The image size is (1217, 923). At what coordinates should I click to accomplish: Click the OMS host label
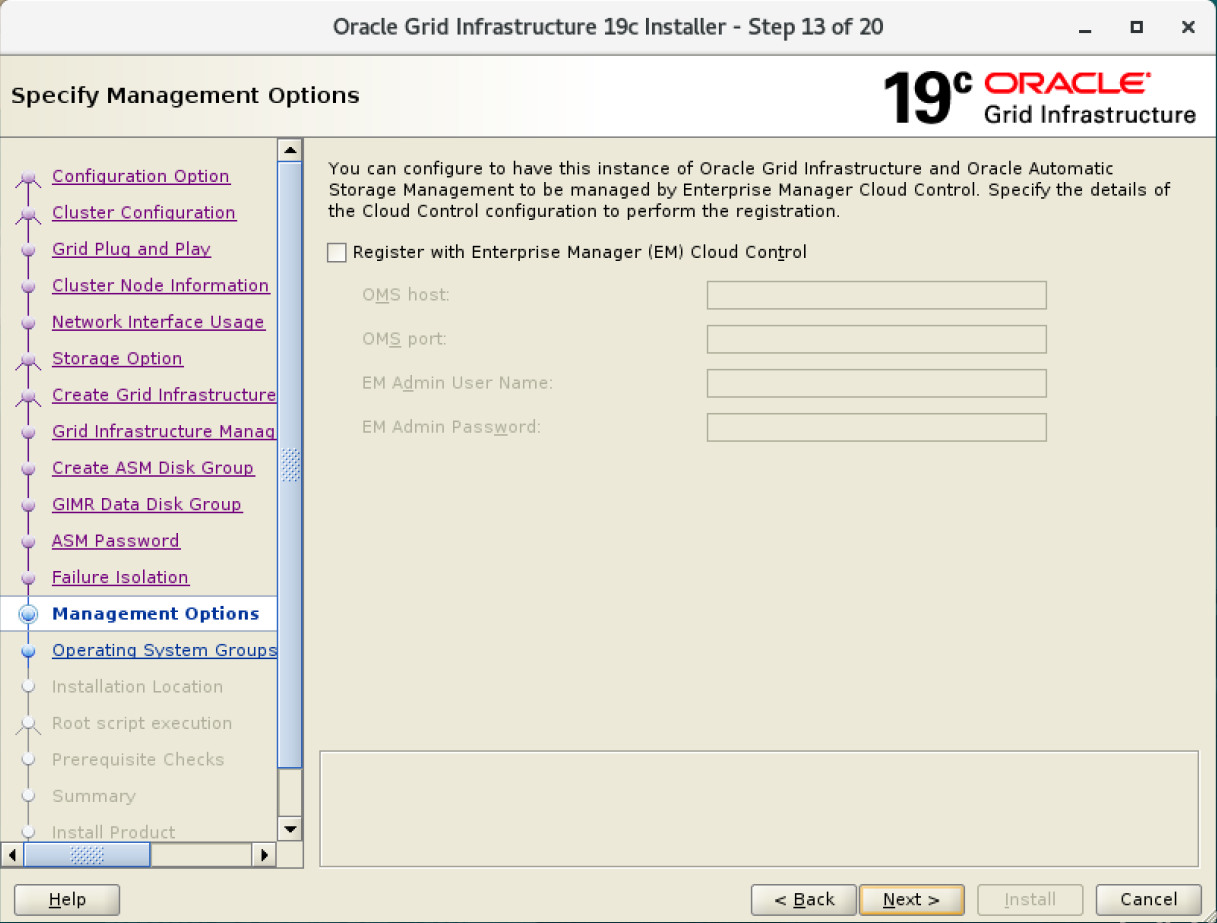[x=406, y=295]
